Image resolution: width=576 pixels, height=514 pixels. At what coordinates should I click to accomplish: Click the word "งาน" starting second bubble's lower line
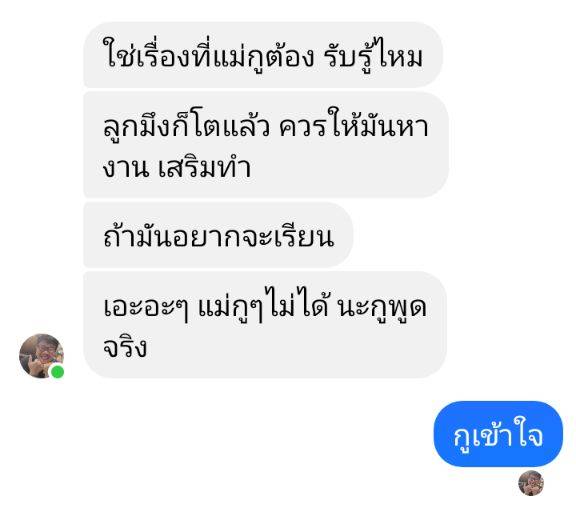coord(126,169)
